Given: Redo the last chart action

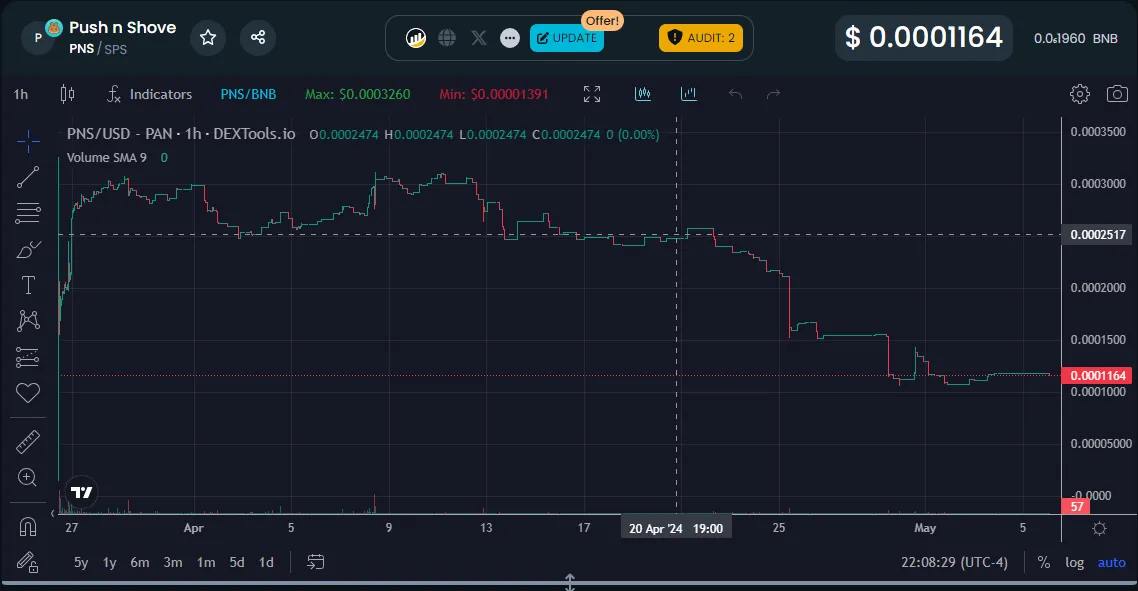Looking at the screenshot, I should [x=774, y=94].
